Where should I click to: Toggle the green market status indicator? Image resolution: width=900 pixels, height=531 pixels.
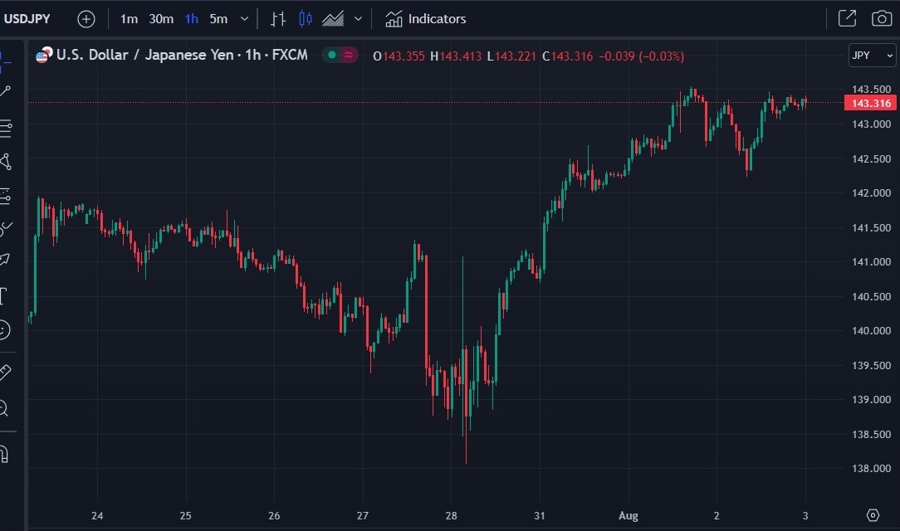[331, 55]
